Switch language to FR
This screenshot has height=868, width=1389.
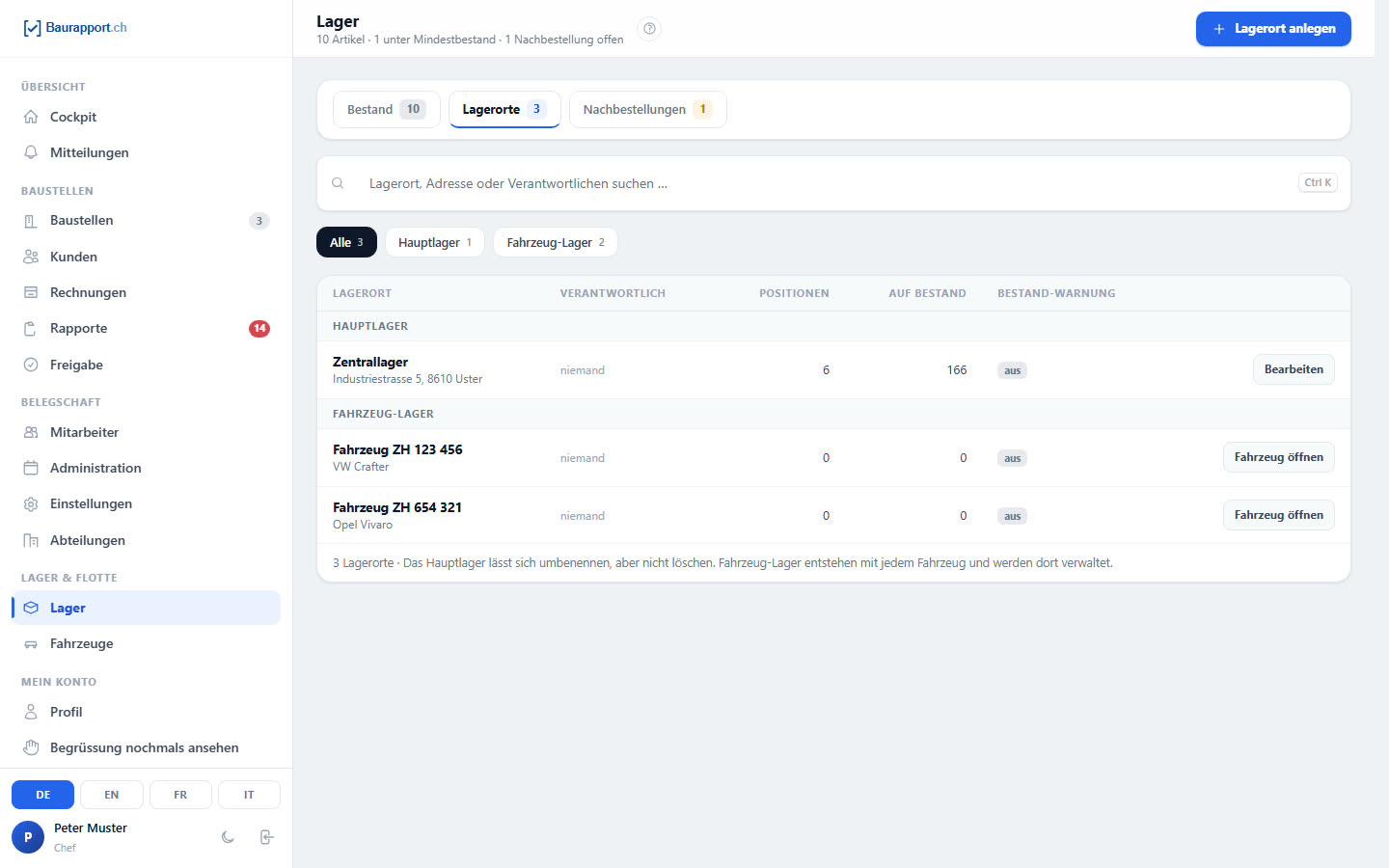[180, 795]
